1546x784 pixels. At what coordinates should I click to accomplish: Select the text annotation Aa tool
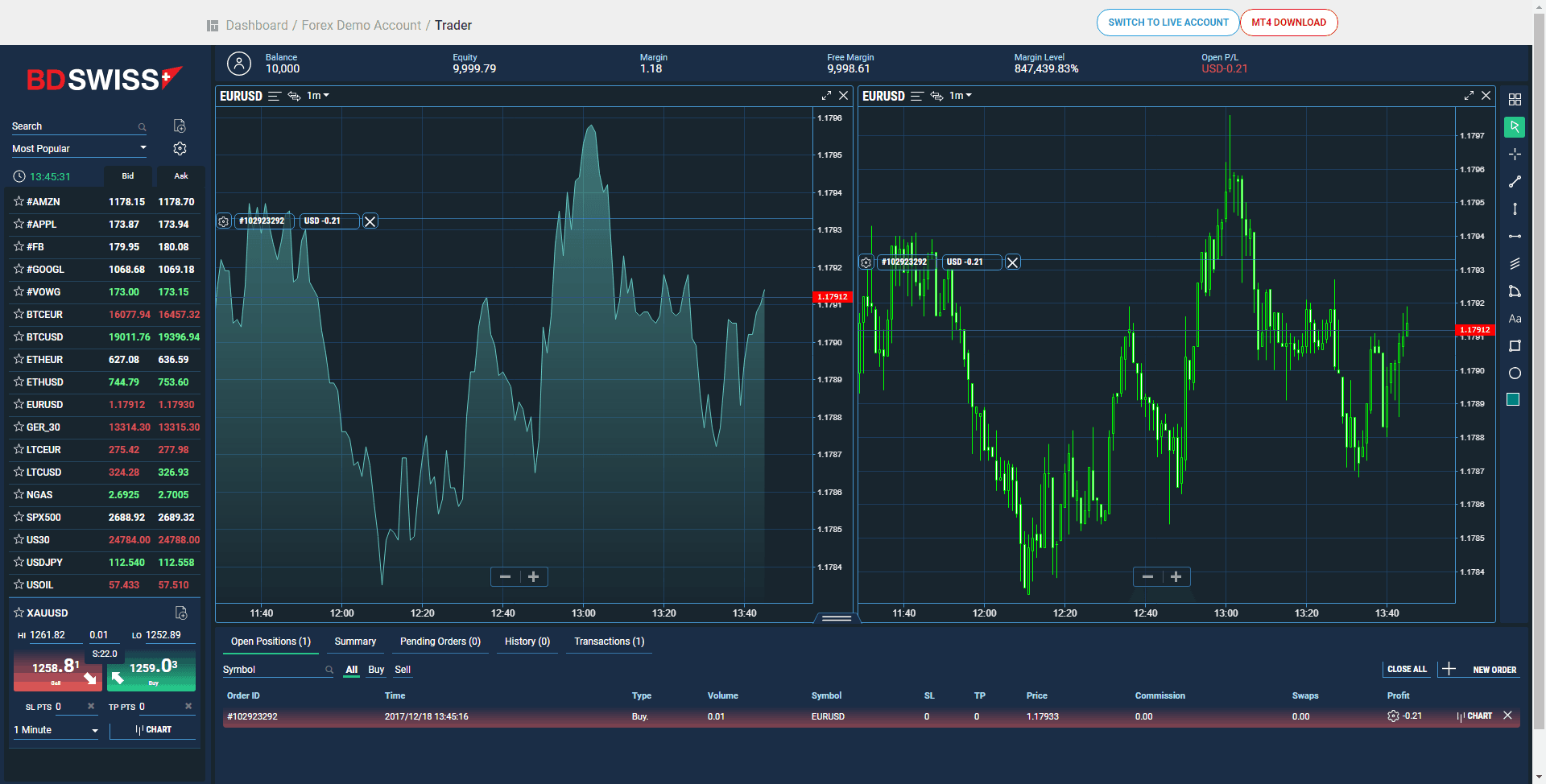(x=1515, y=319)
